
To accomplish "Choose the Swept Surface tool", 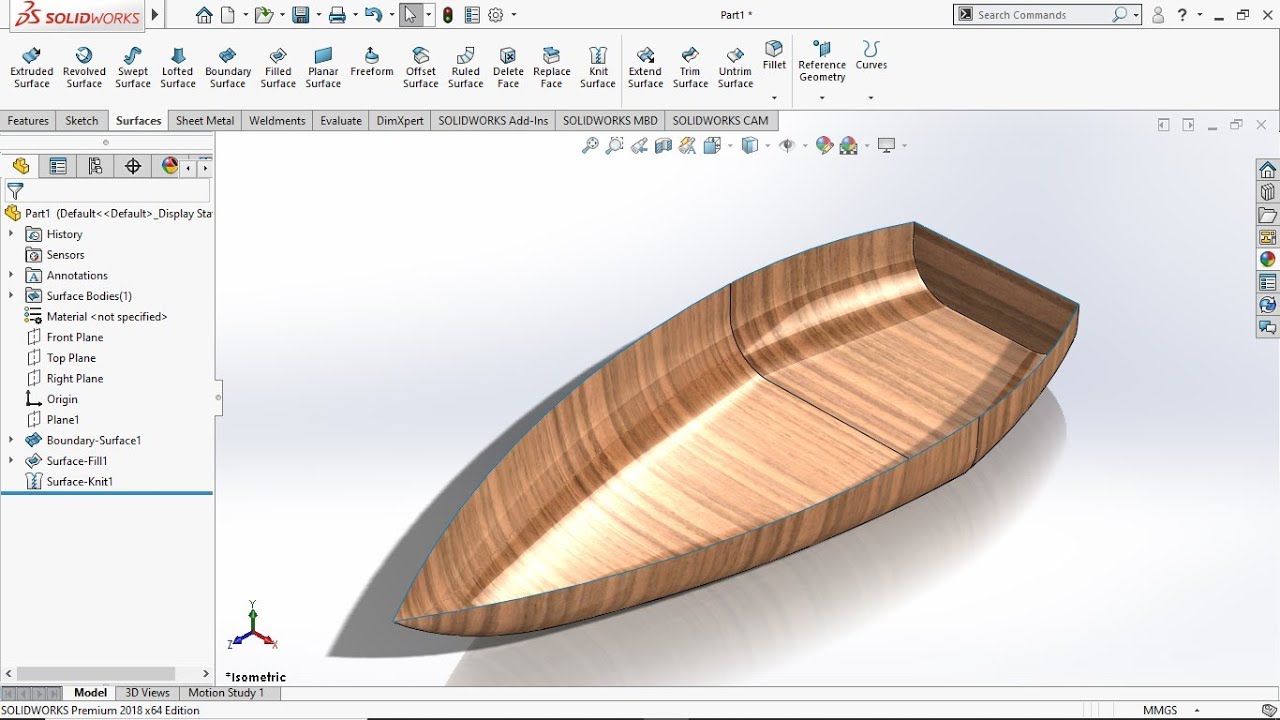I will click(x=132, y=68).
